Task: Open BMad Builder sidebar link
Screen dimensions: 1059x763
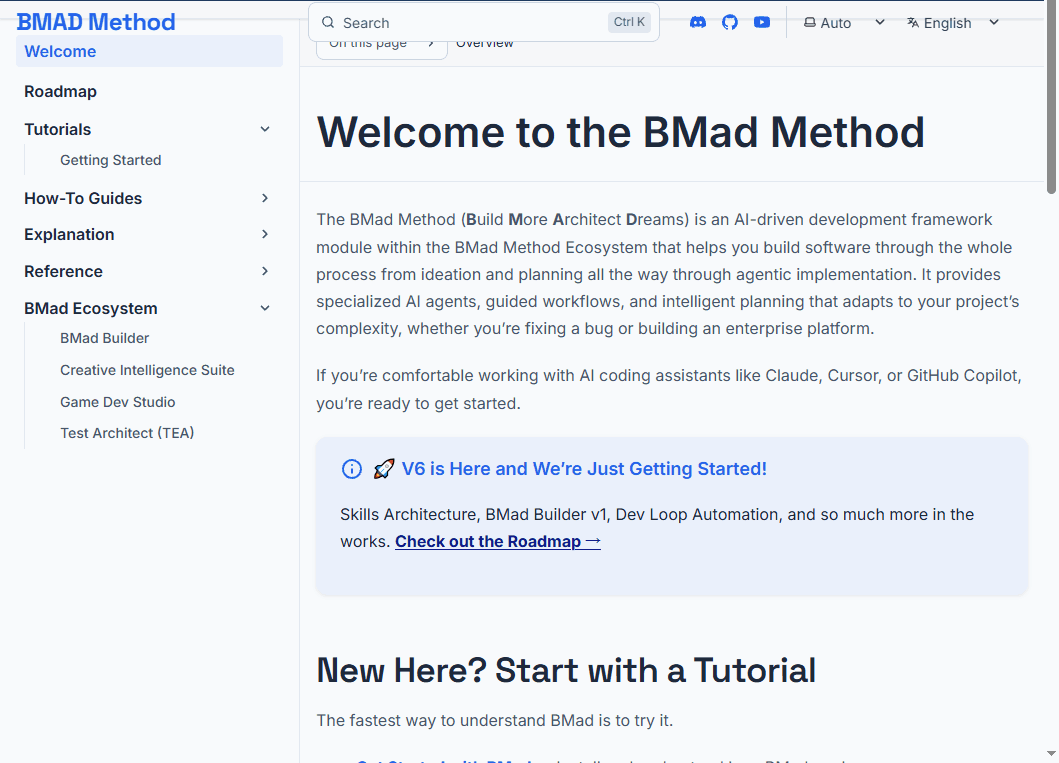Action: [105, 338]
